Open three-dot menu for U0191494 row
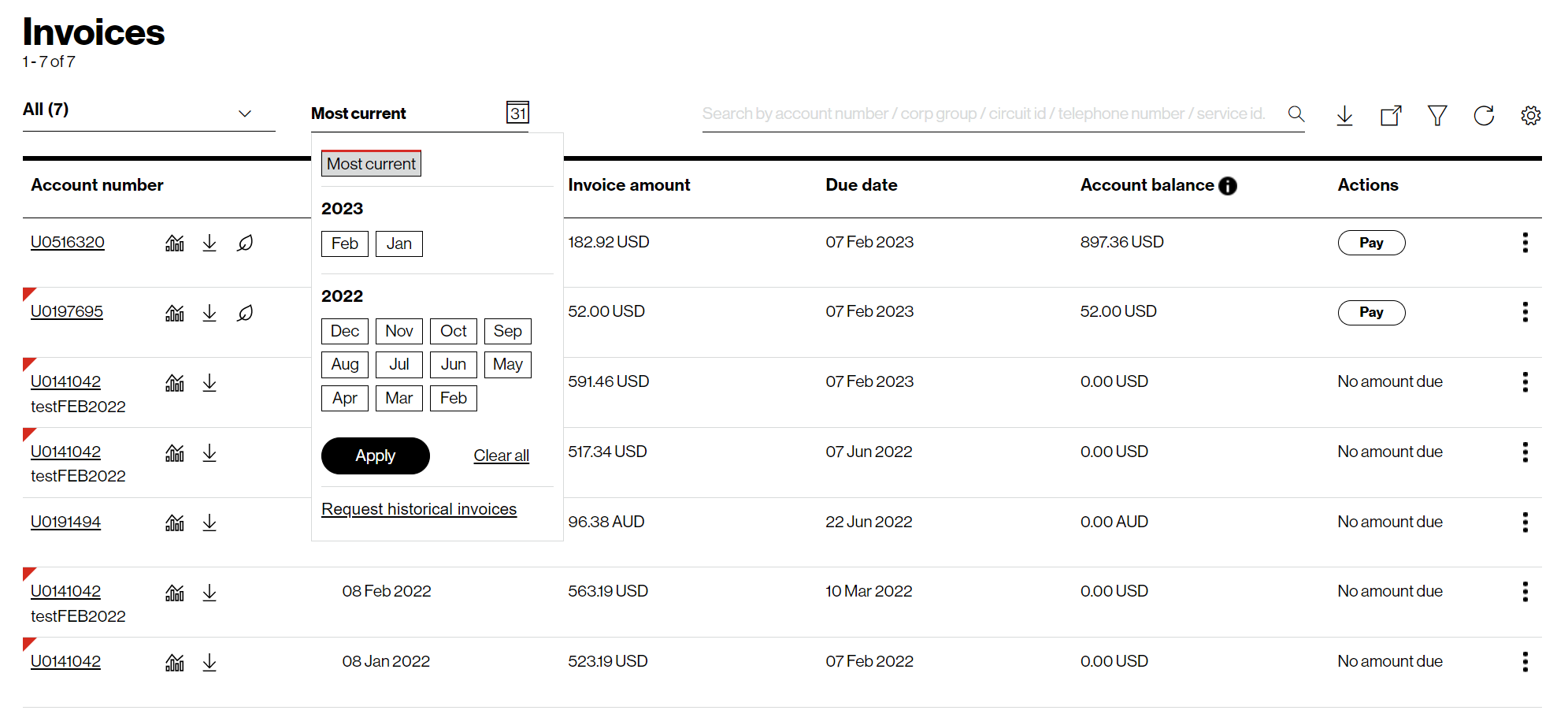The image size is (1568, 714). pos(1525,522)
